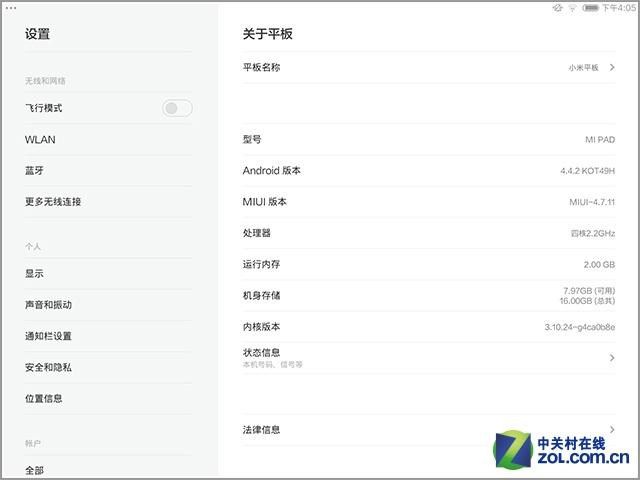The height and width of the screenshot is (480, 640).
Task: Select the 2.00 GB memory value
Action: (x=599, y=264)
